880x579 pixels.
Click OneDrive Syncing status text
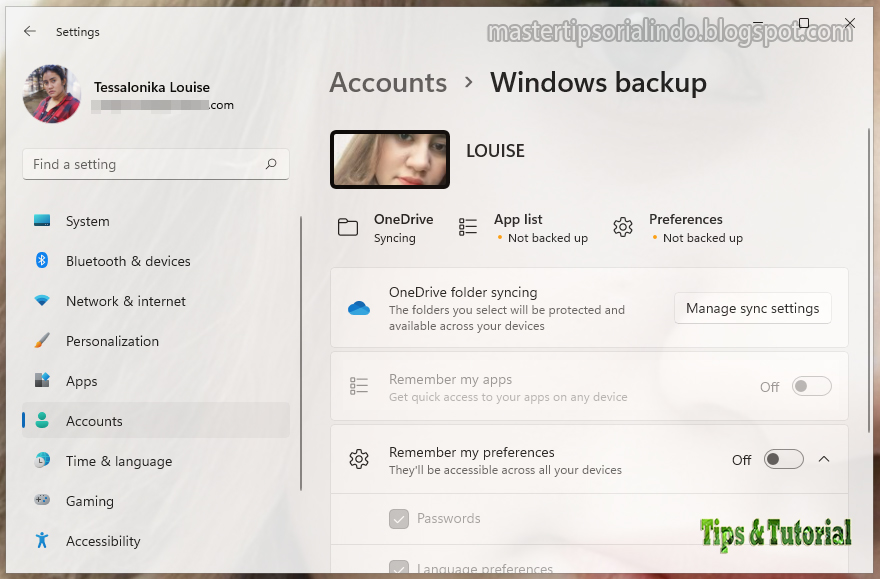(395, 238)
